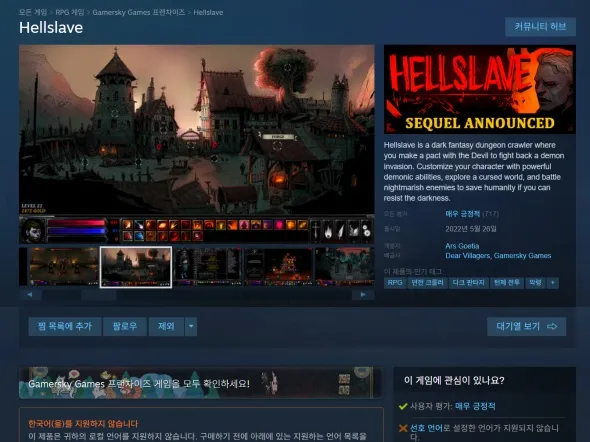
Task: Click the plus tag button after 악령
Action: (553, 283)
